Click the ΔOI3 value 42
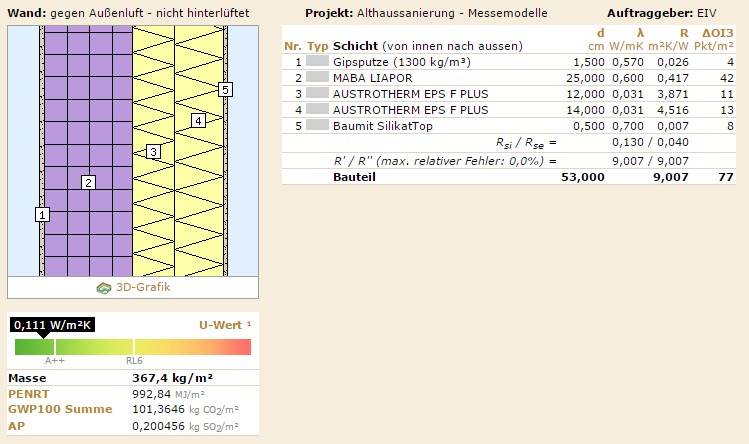 727,78
